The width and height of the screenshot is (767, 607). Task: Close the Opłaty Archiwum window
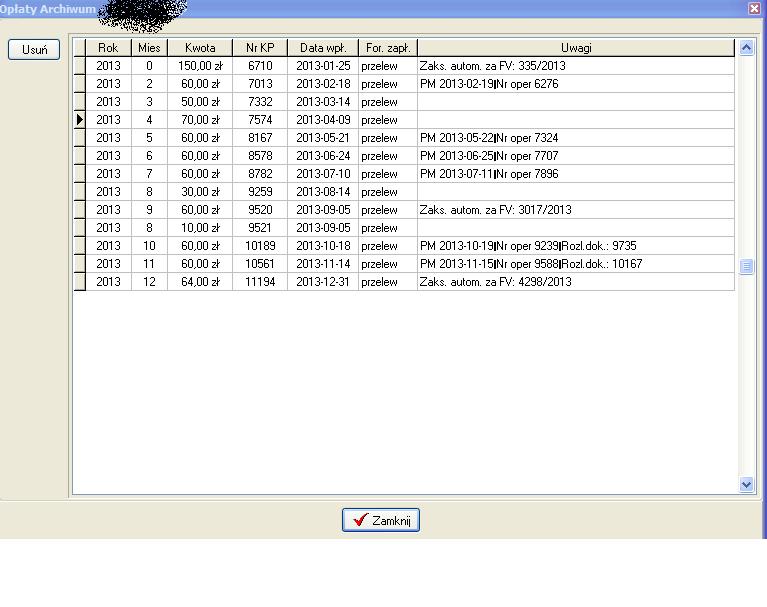tap(754, 8)
